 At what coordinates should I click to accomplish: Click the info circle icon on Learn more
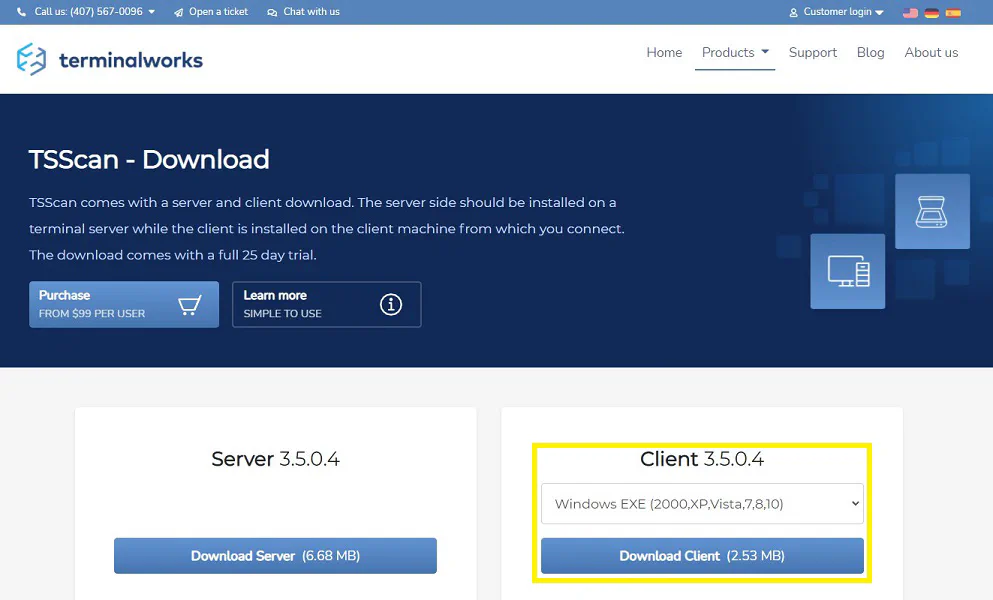click(391, 305)
